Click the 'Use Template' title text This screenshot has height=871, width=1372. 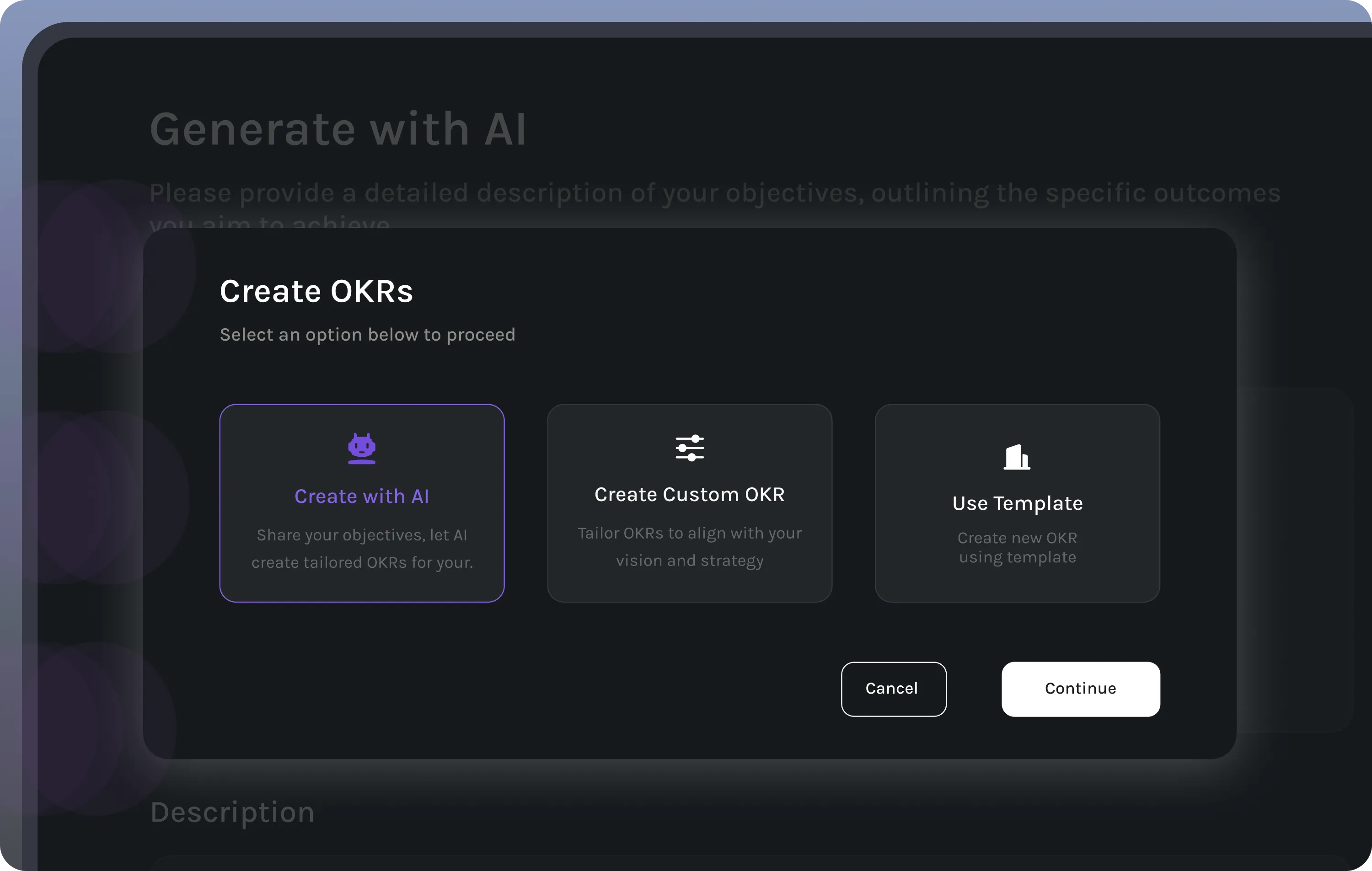tap(1017, 503)
